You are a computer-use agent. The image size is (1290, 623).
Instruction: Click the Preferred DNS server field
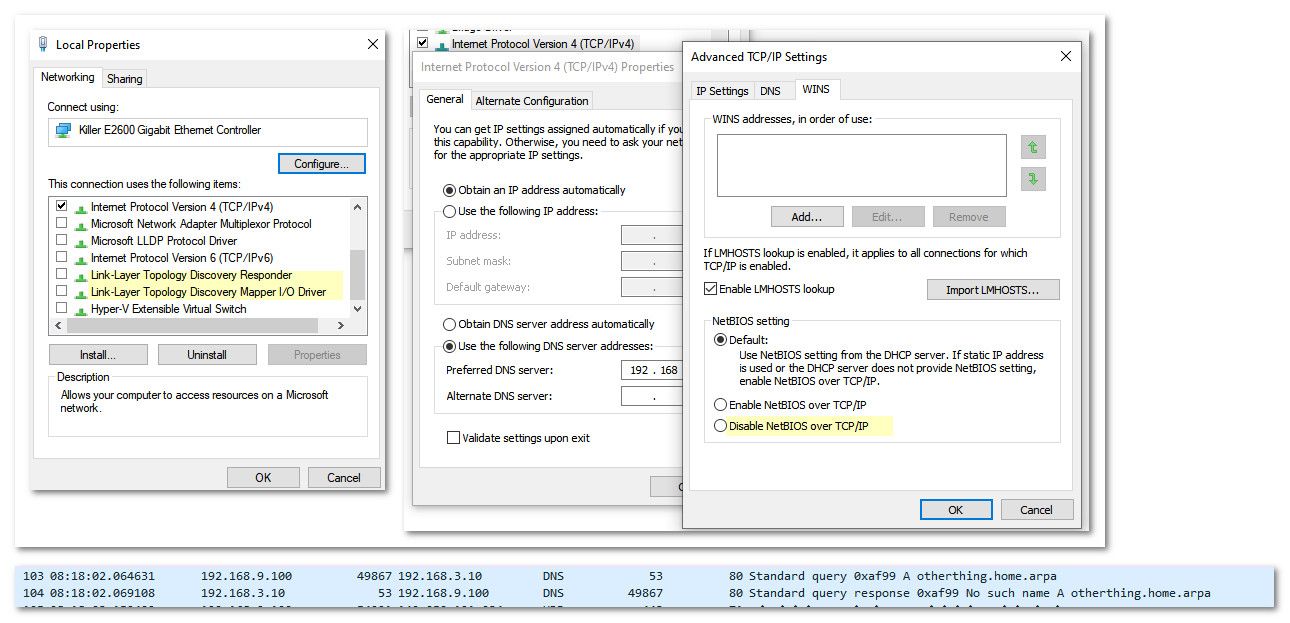click(x=651, y=370)
